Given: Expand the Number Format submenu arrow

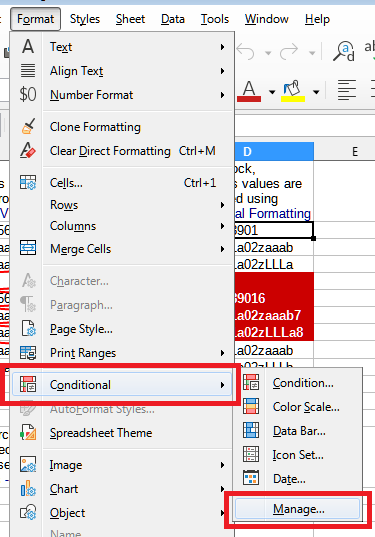Looking at the screenshot, I should click(x=223, y=95).
